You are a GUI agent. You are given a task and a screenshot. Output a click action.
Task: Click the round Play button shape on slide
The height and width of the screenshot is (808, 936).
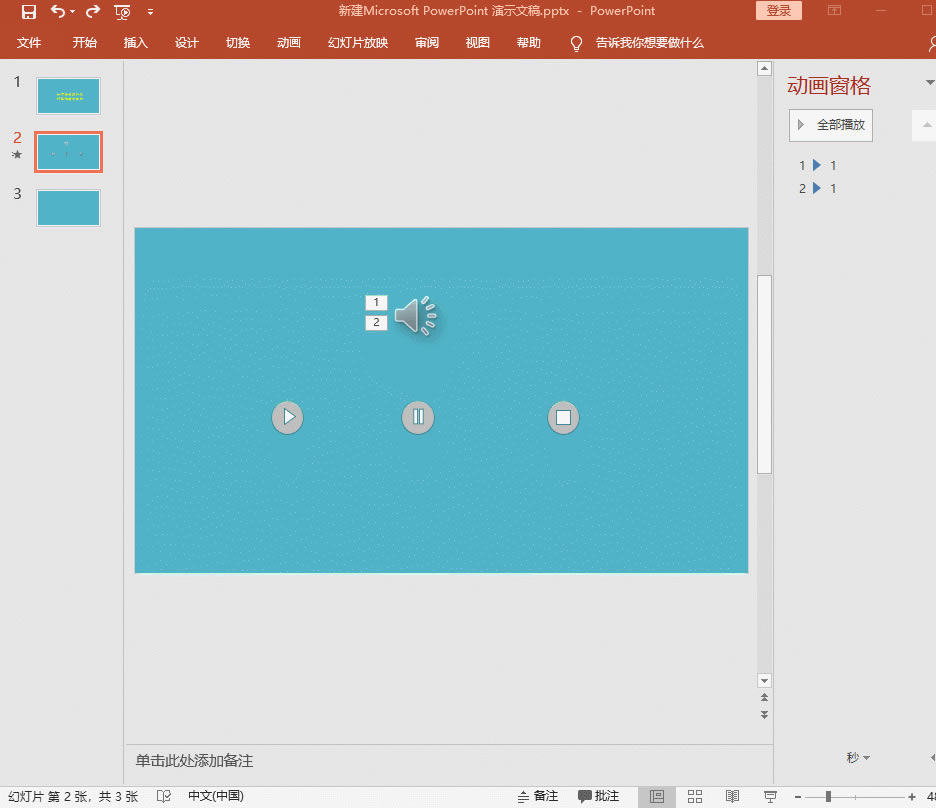tap(287, 417)
